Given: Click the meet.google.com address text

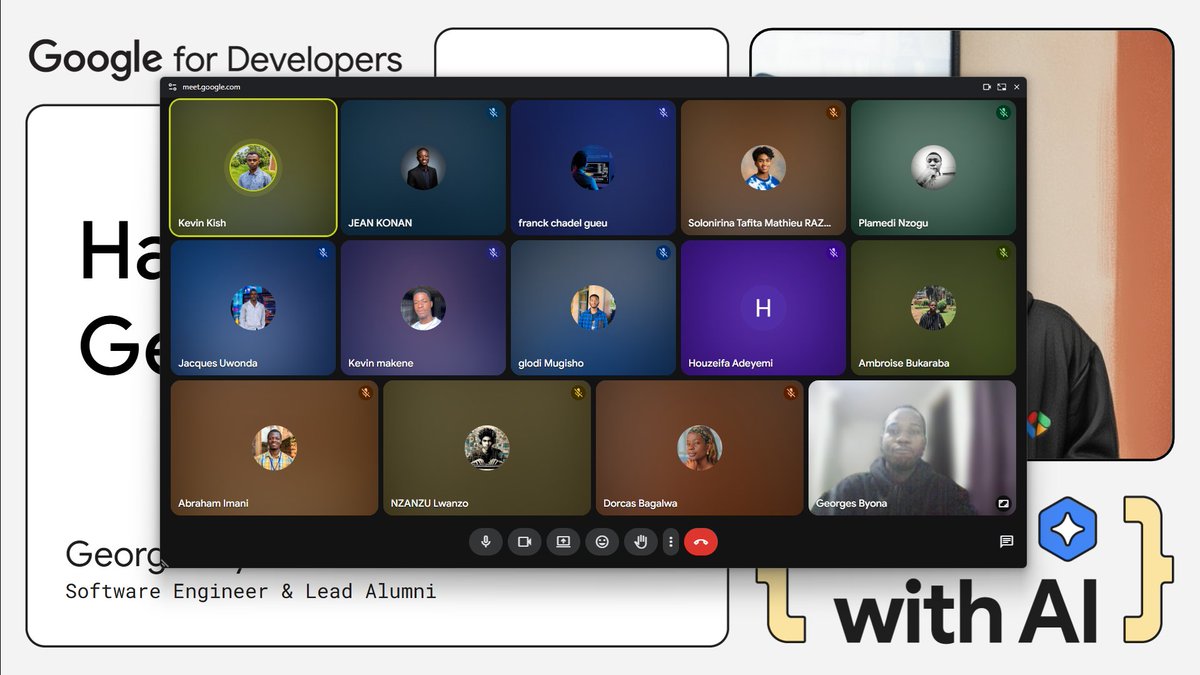Looking at the screenshot, I should (211, 87).
